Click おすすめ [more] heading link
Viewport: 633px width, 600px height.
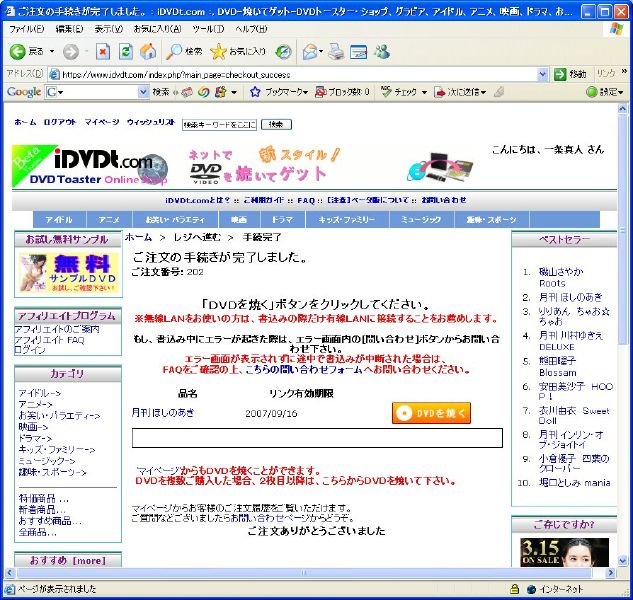(x=68, y=560)
